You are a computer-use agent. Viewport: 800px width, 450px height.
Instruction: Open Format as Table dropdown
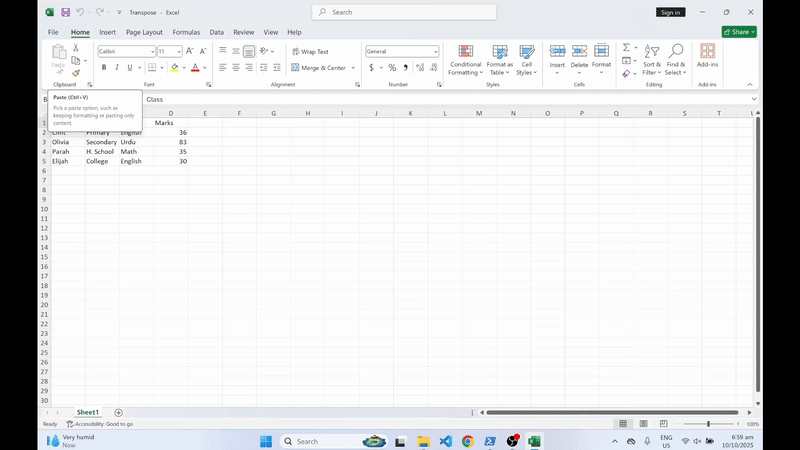click(x=499, y=60)
